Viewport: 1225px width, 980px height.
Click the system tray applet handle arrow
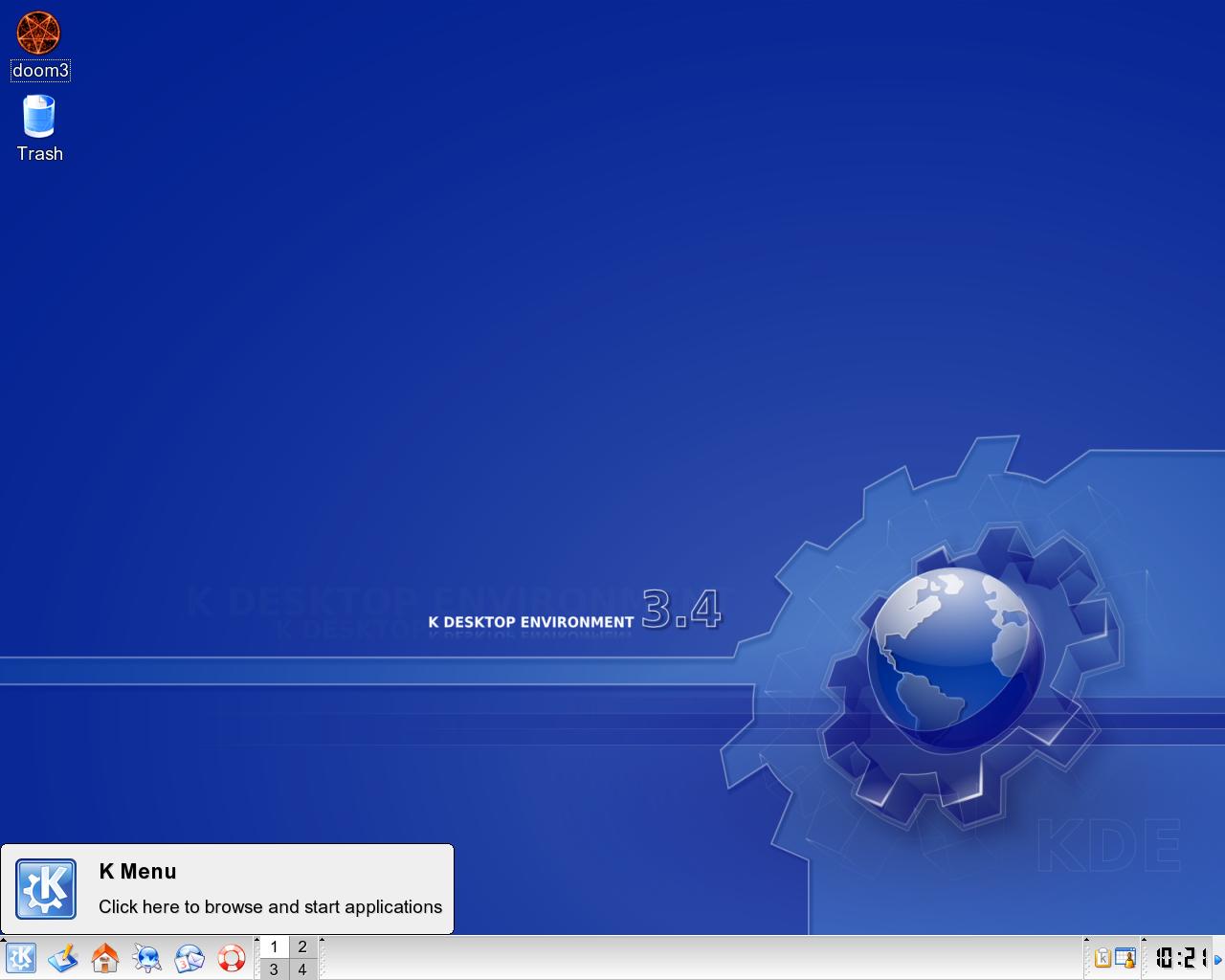(1086, 940)
